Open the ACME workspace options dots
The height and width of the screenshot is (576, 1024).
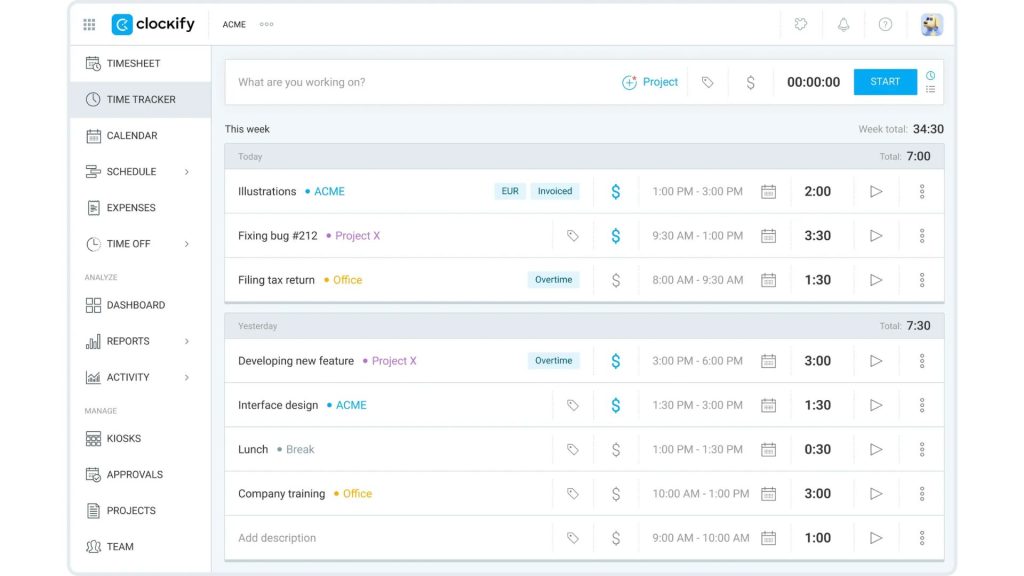click(x=266, y=24)
